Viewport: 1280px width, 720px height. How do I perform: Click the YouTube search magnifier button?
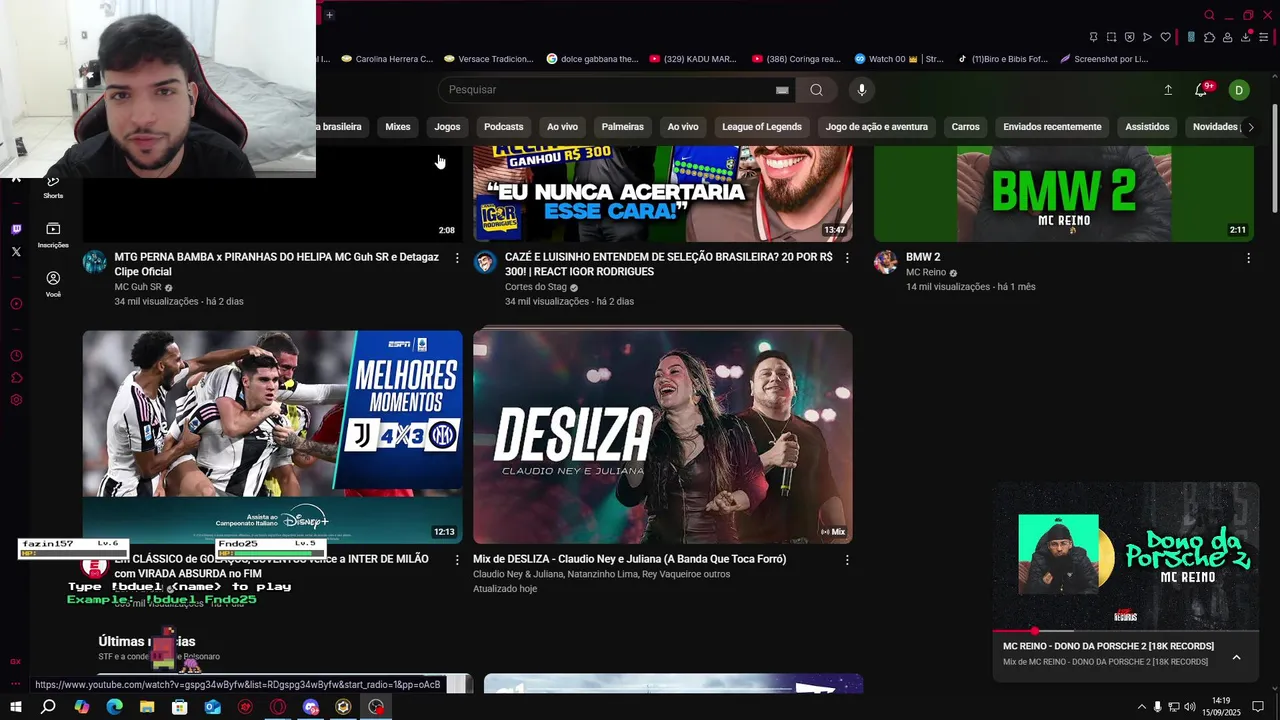(816, 90)
